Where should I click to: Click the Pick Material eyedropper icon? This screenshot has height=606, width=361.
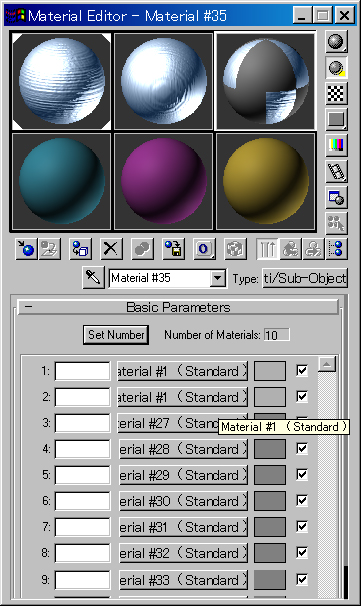coord(93,277)
